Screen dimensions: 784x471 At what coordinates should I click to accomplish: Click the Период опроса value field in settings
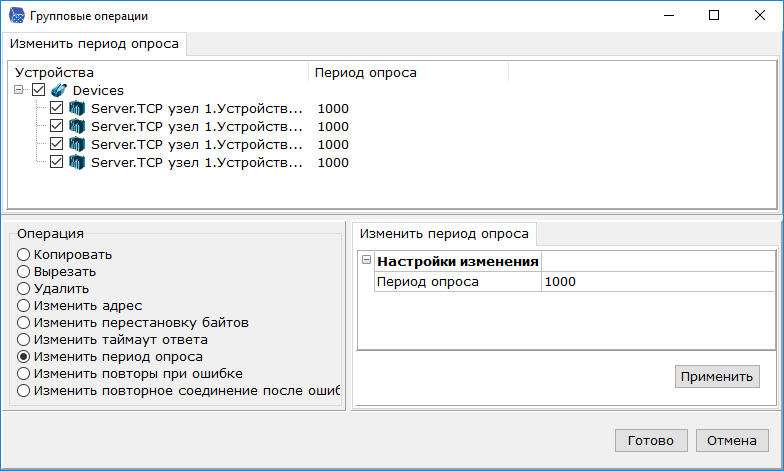click(658, 282)
